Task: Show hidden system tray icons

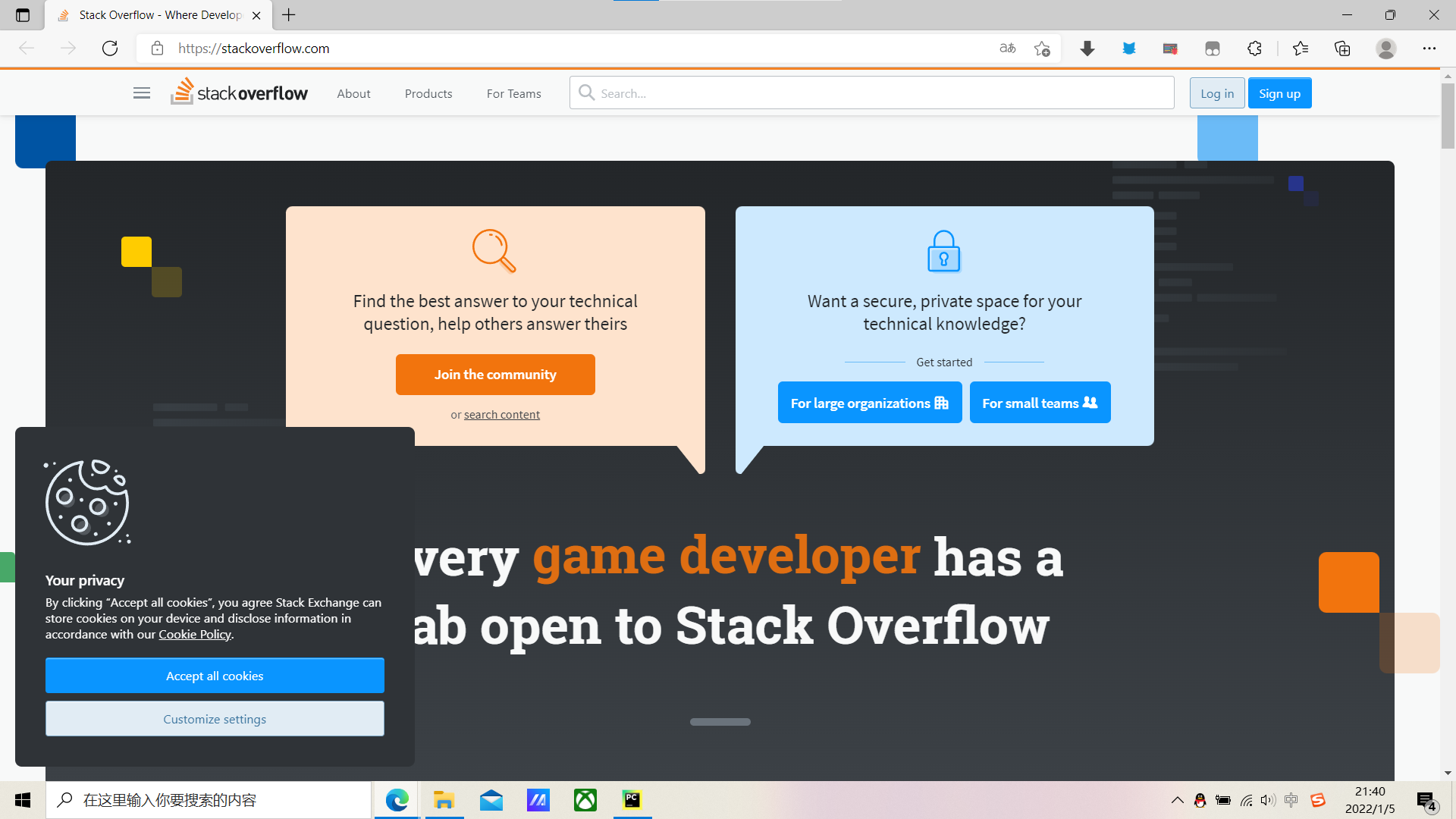Action: click(x=1178, y=800)
